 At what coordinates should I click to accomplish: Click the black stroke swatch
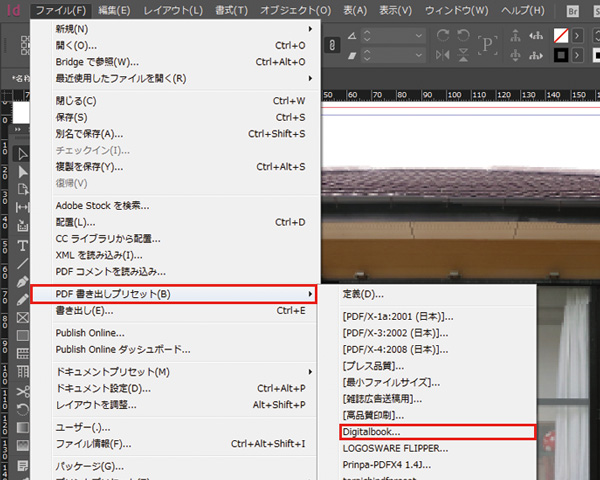tap(561, 56)
